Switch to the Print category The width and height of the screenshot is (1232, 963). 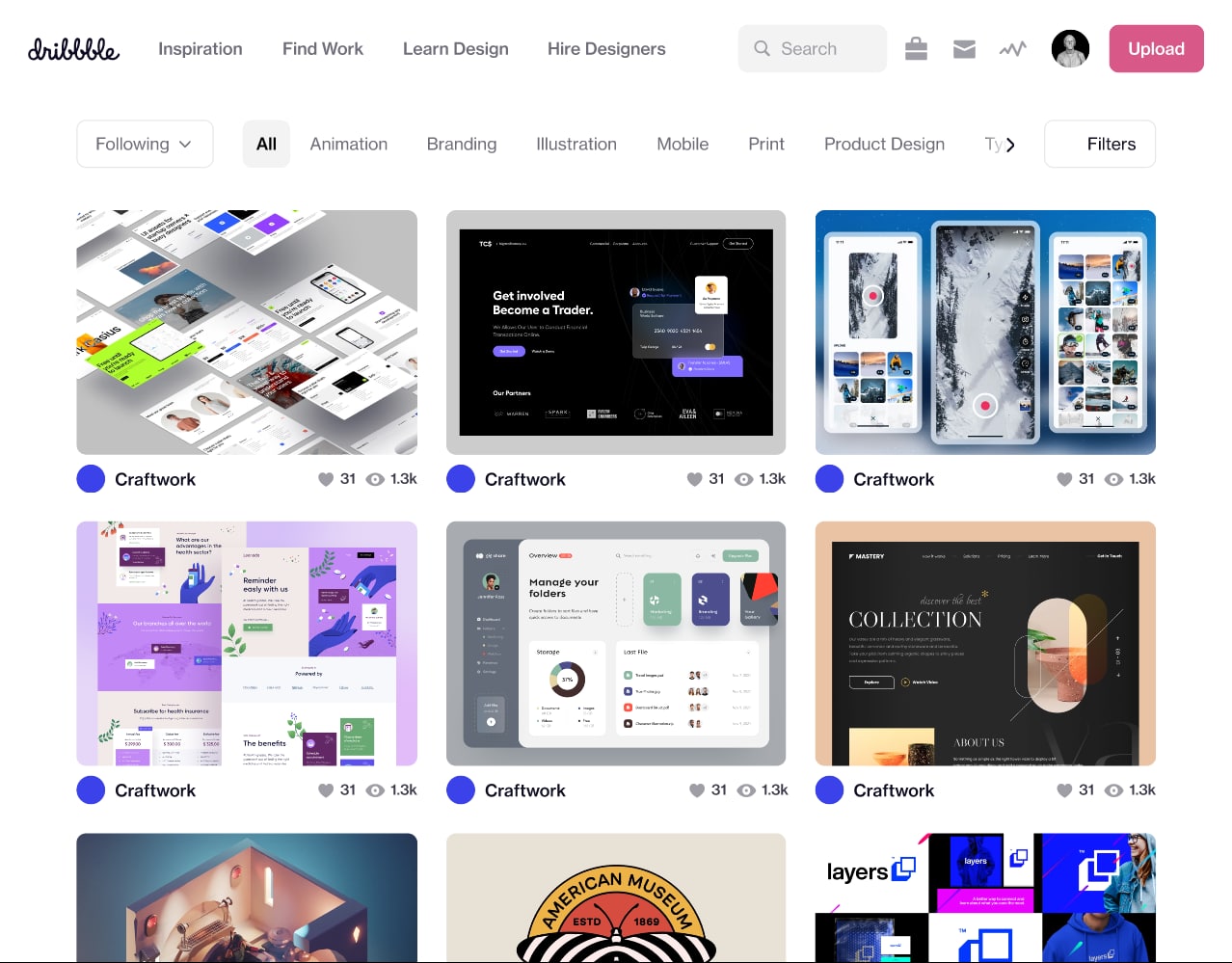766,144
